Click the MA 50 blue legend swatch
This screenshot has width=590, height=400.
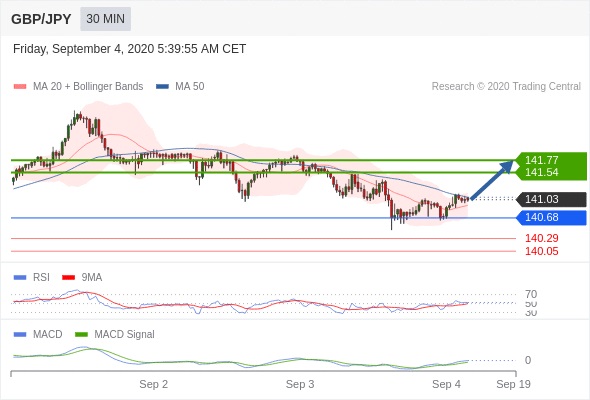click(162, 87)
